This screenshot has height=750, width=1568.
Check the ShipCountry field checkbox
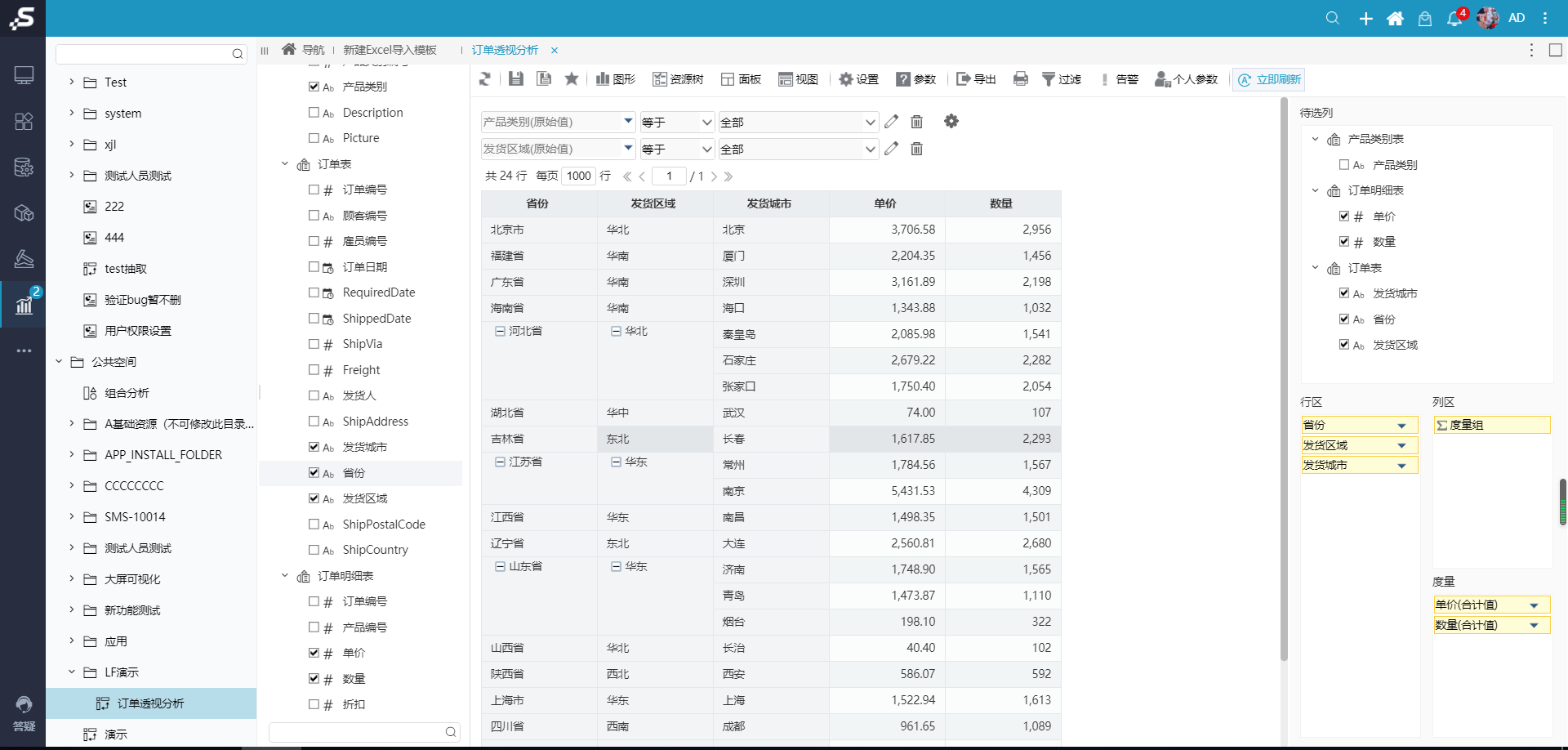click(x=314, y=550)
